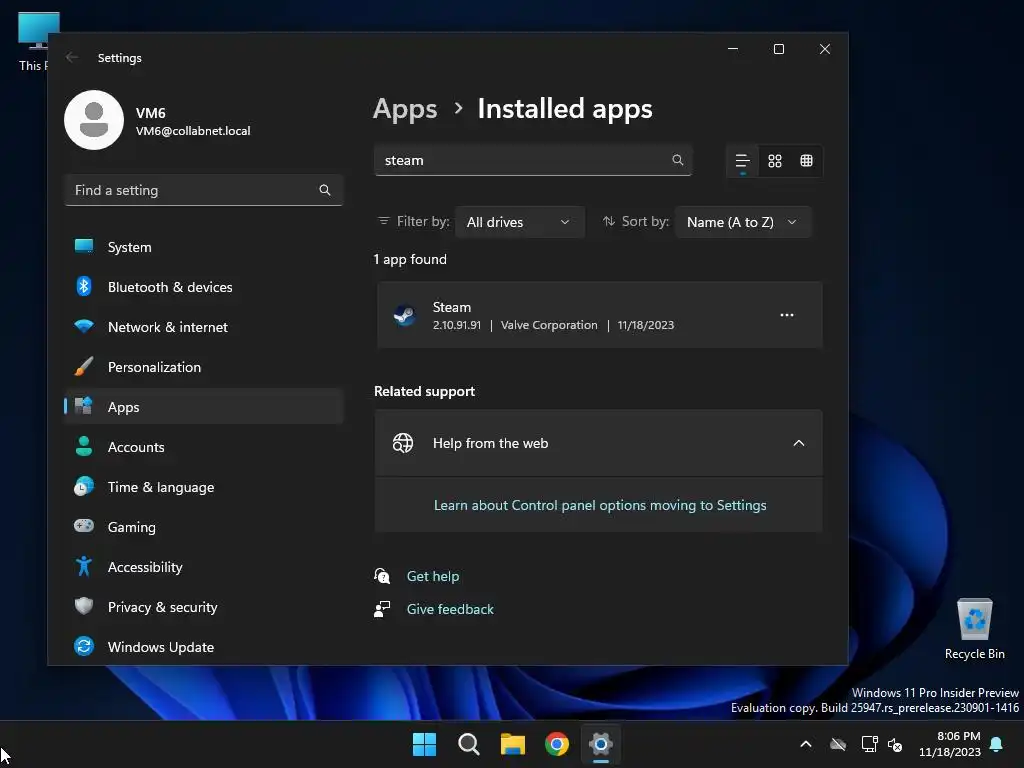Collapse Help from the web section
This screenshot has height=768, width=1024.
point(799,443)
